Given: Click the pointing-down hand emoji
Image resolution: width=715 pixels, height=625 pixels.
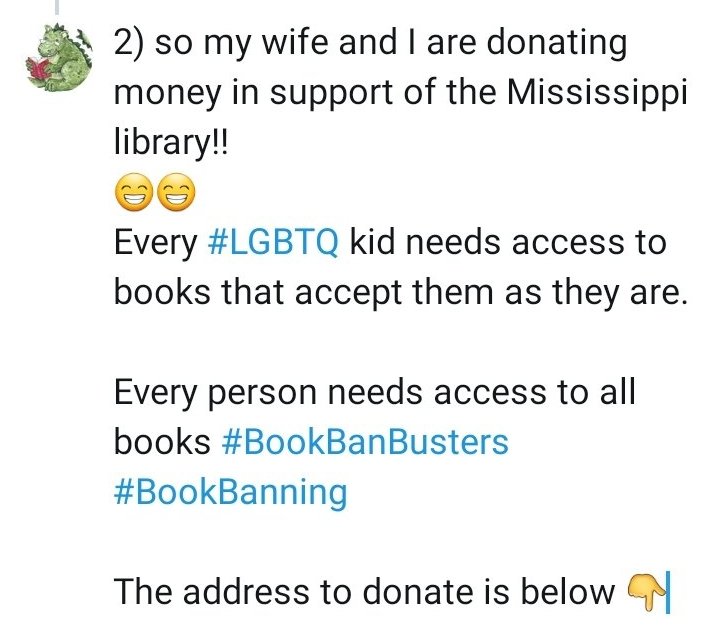Looking at the screenshot, I should coord(645,592).
